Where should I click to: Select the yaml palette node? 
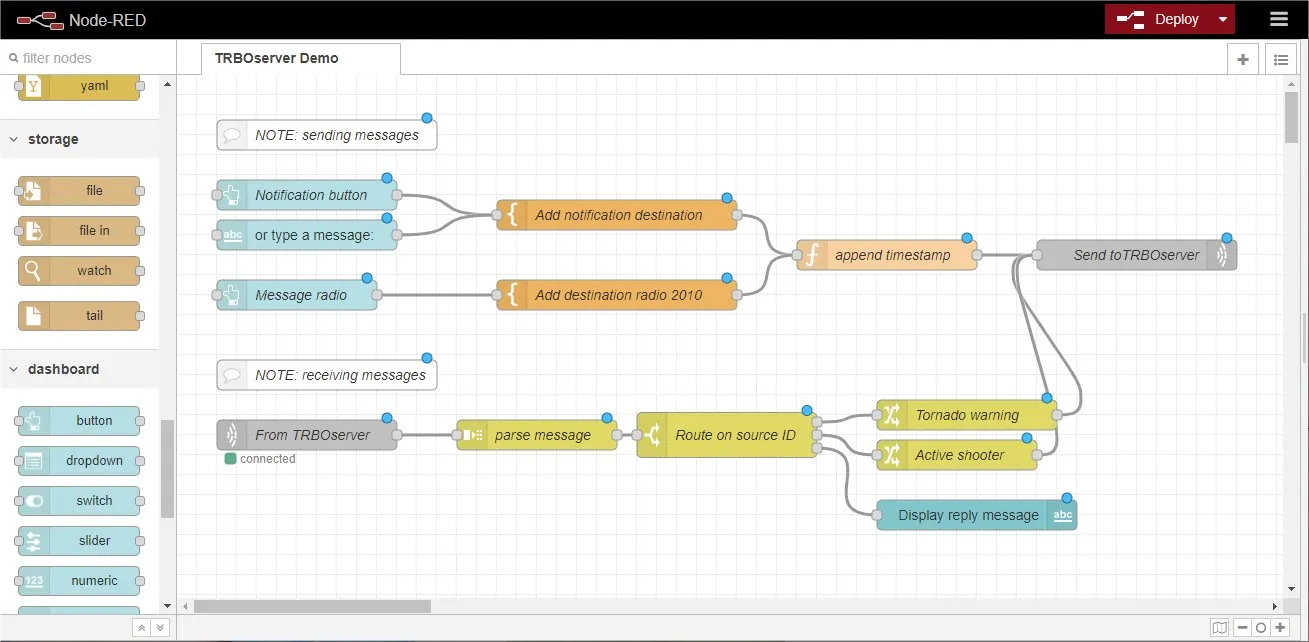(x=79, y=86)
